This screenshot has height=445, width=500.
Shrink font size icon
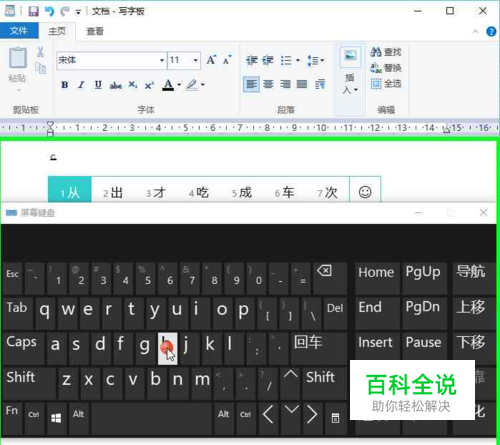tap(227, 60)
